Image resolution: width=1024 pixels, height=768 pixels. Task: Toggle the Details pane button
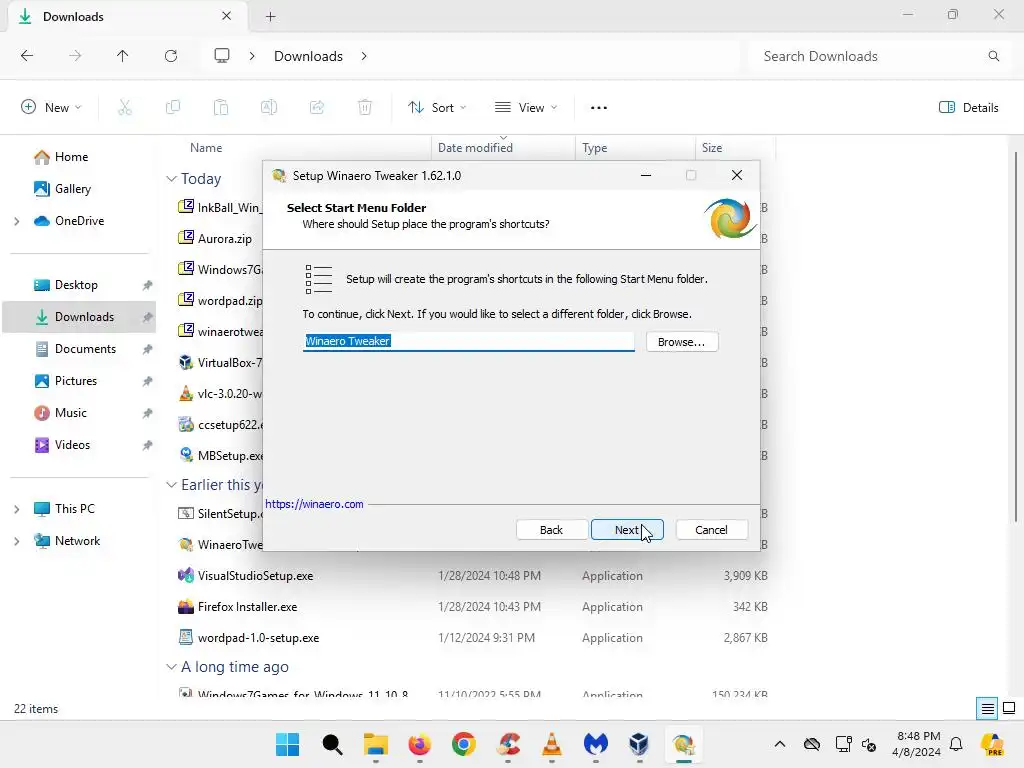(x=968, y=108)
